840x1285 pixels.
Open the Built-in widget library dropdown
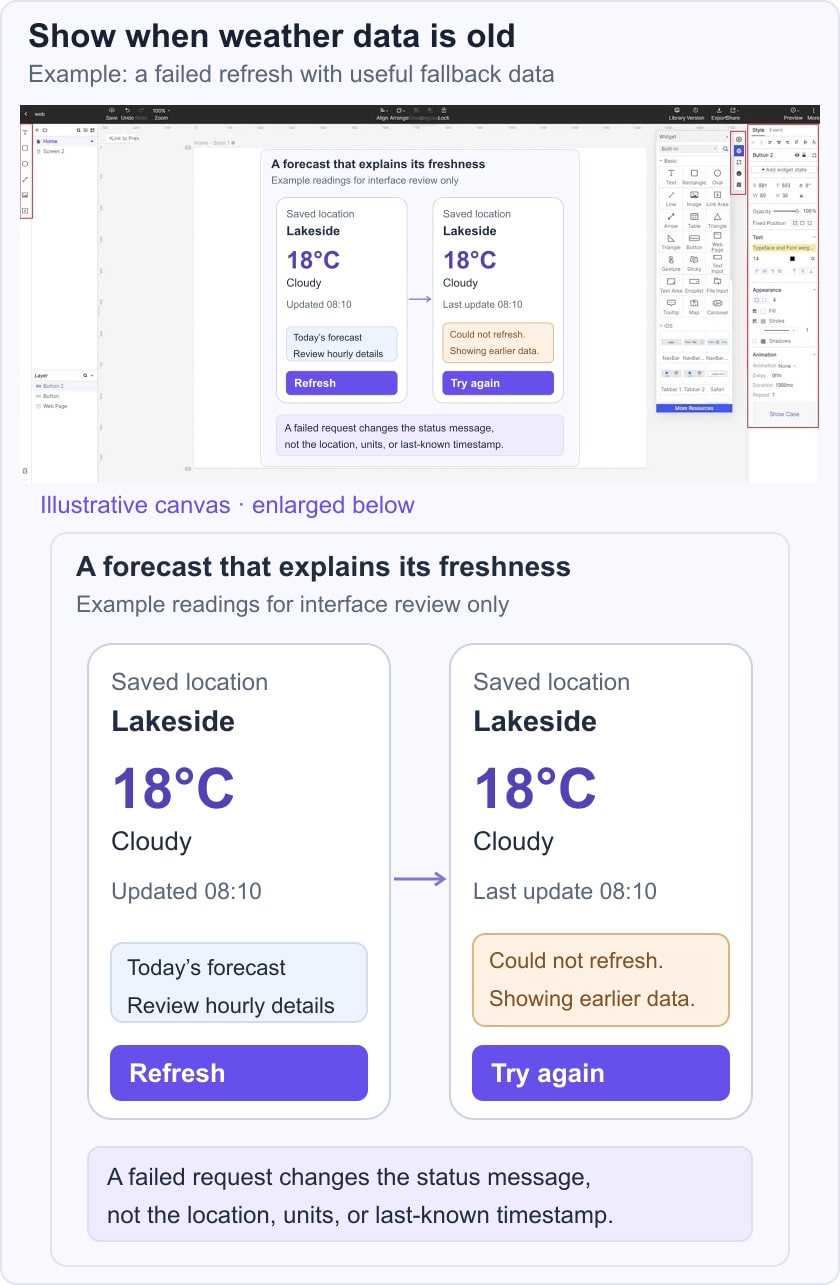pyautogui.click(x=688, y=149)
